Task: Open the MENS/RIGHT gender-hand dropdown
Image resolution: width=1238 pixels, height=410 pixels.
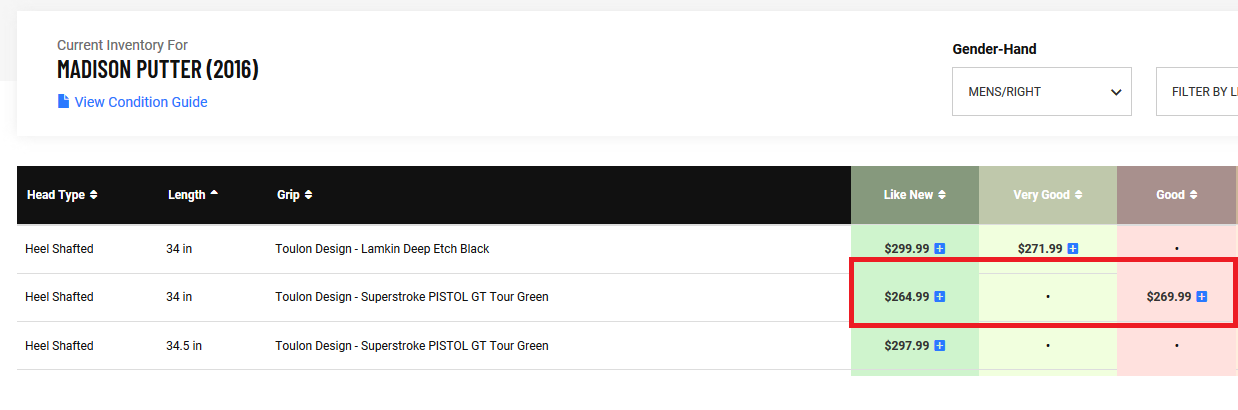Action: (x=1041, y=92)
